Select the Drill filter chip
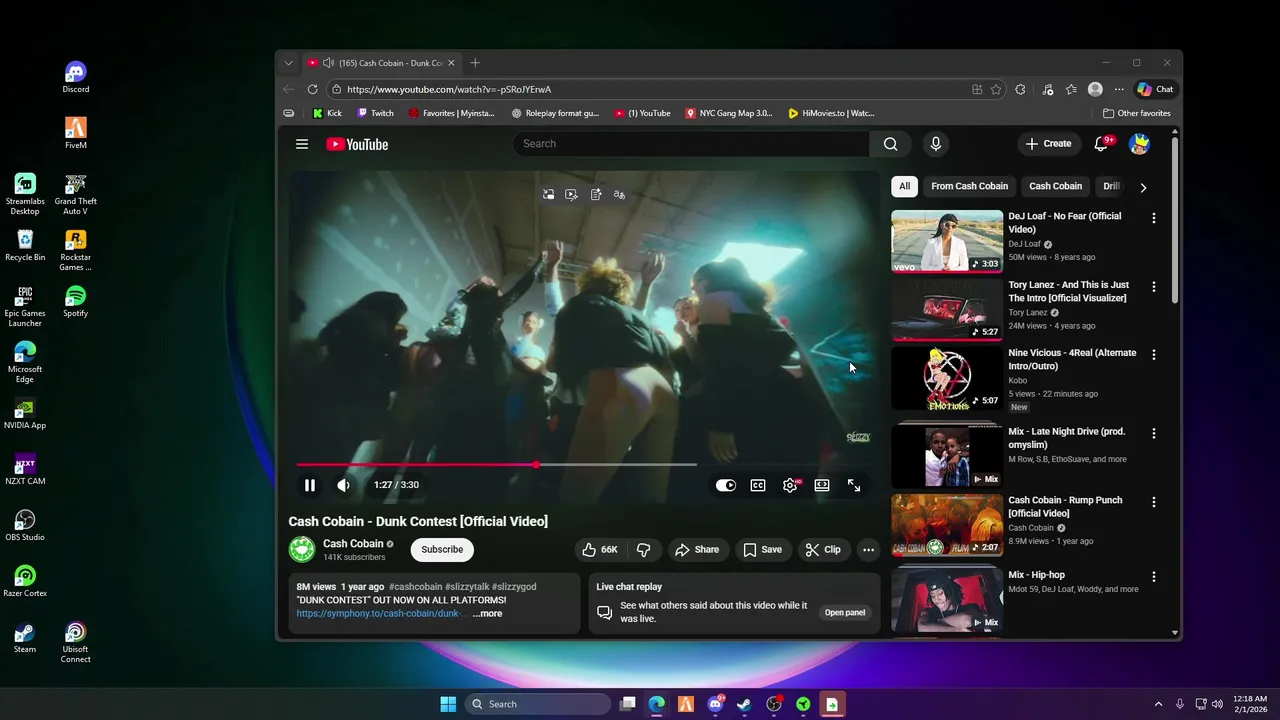The height and width of the screenshot is (720, 1280). click(1111, 186)
